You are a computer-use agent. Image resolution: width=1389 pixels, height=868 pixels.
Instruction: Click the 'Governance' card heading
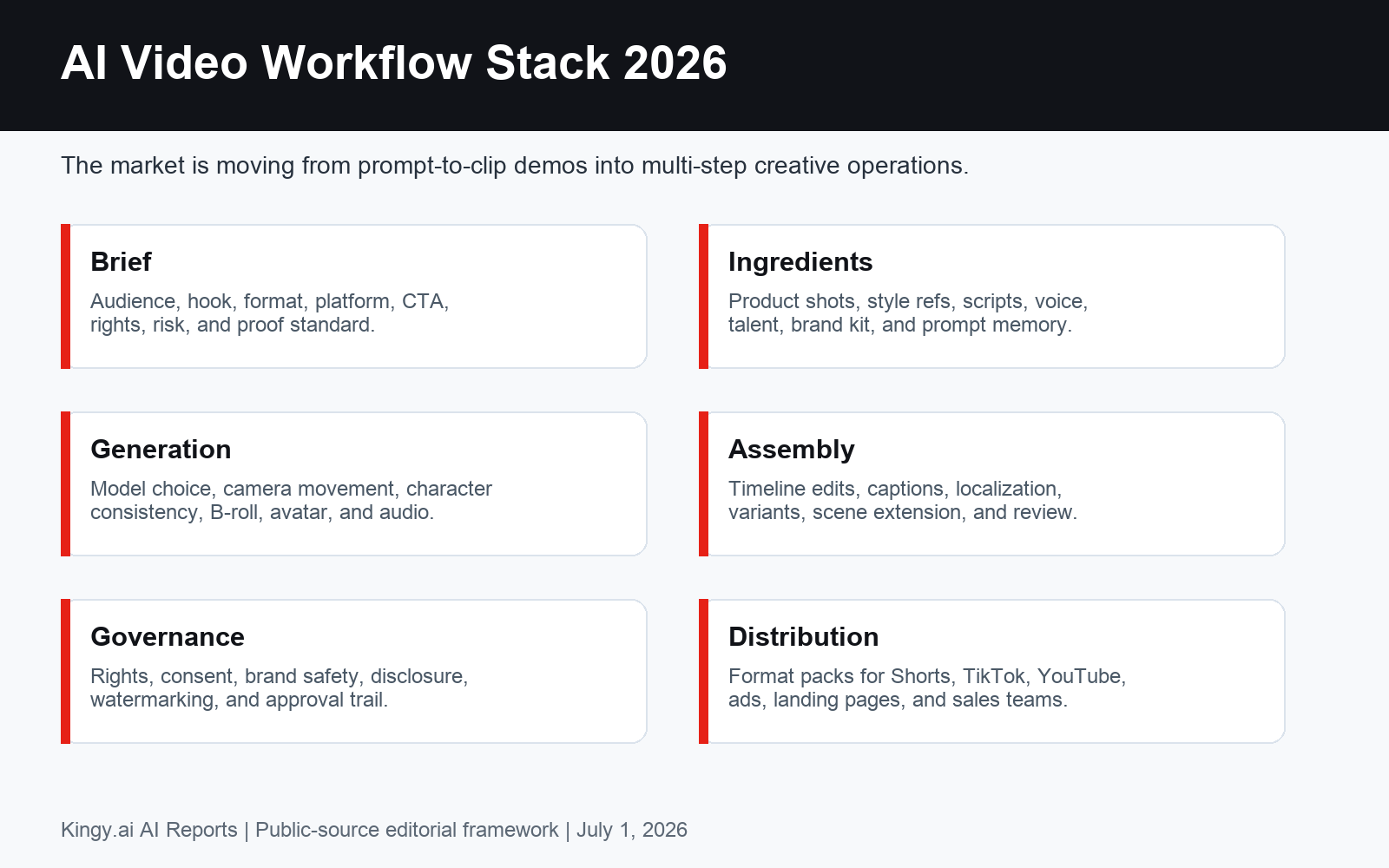click(x=168, y=637)
